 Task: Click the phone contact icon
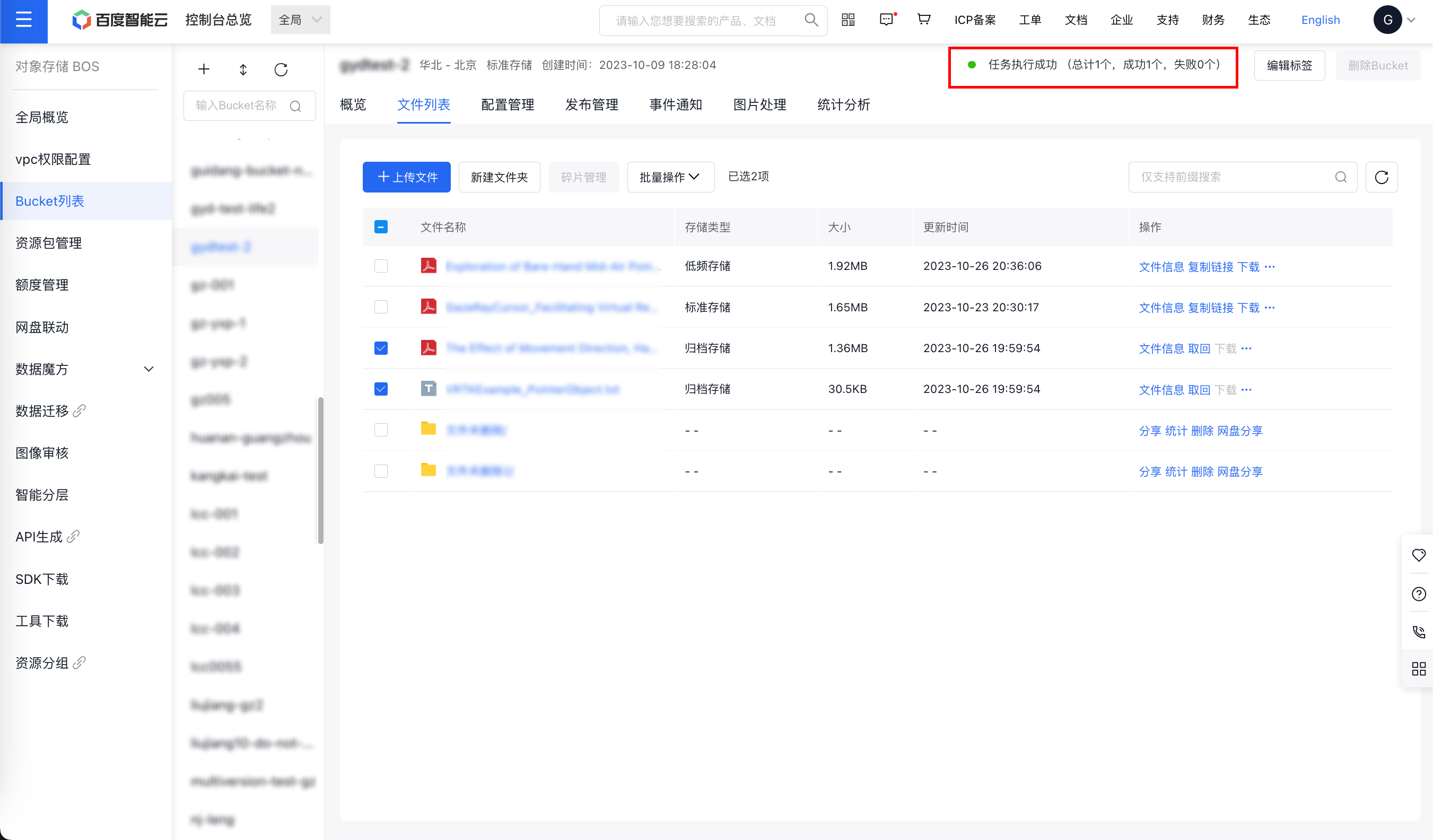click(1419, 632)
